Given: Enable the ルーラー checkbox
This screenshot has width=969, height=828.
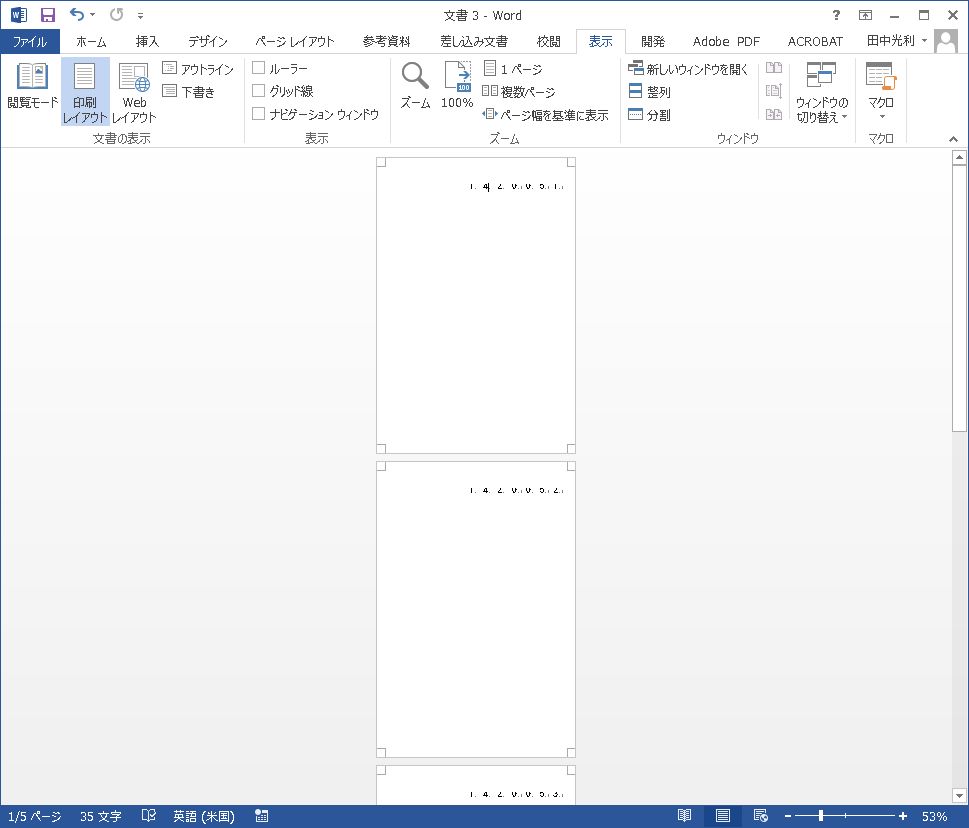Looking at the screenshot, I should point(258,68).
